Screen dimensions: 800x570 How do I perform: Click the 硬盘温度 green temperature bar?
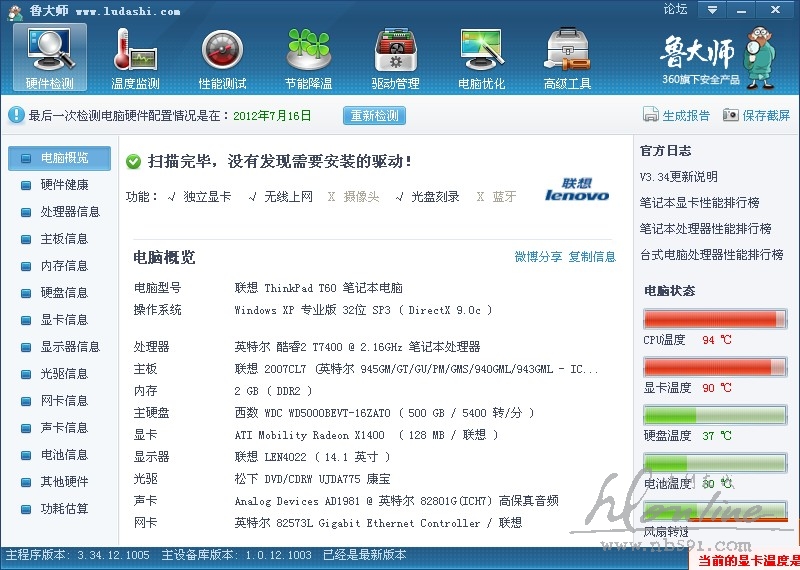point(715,415)
